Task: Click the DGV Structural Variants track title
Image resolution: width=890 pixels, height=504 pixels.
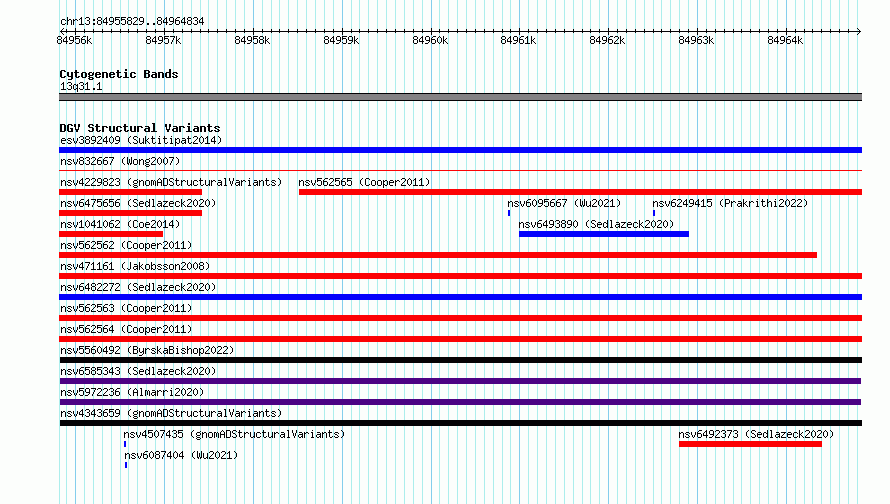Action: pos(140,128)
